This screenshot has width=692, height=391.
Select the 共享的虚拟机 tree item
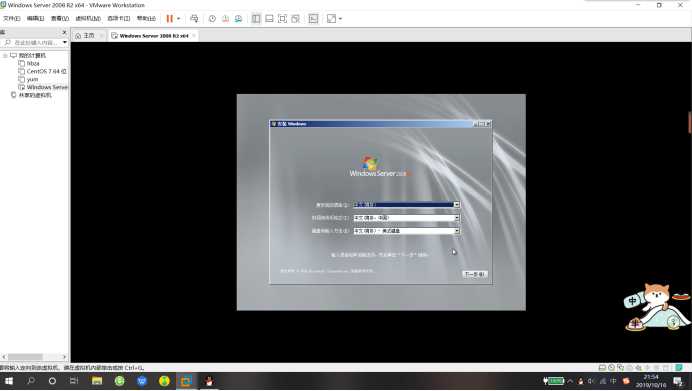(x=35, y=95)
